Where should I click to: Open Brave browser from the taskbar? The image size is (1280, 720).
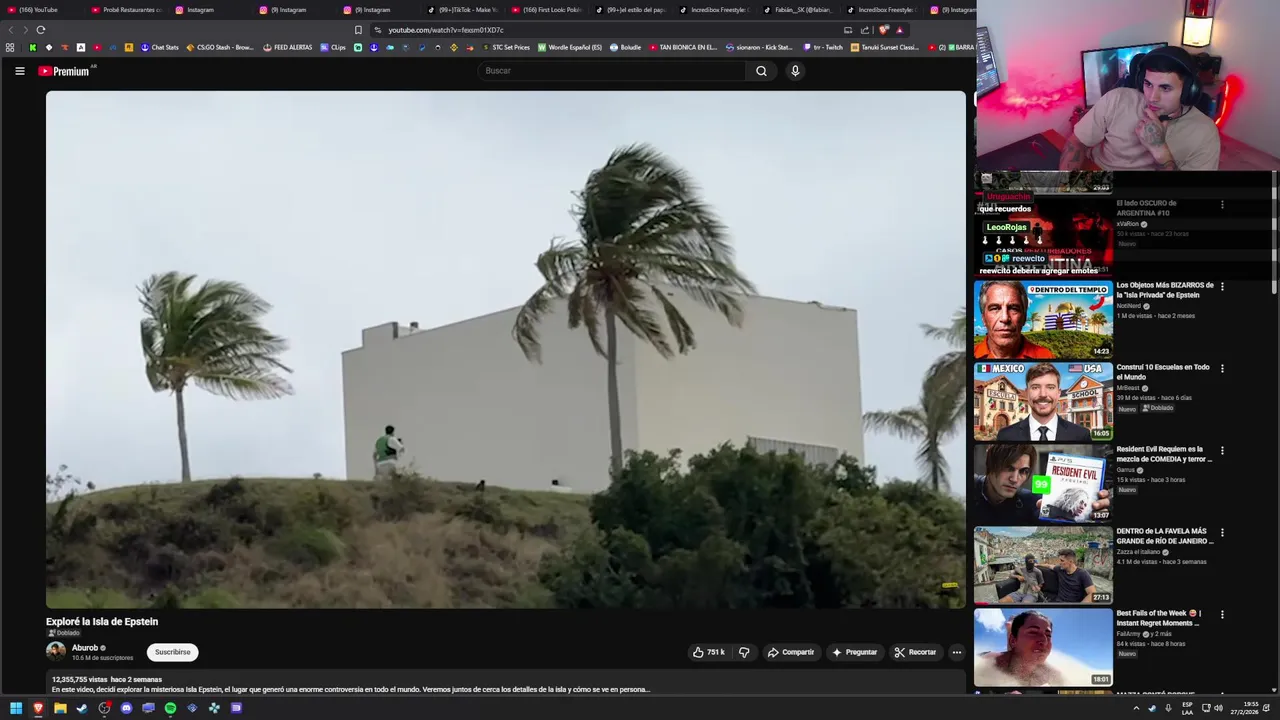pyautogui.click(x=38, y=708)
